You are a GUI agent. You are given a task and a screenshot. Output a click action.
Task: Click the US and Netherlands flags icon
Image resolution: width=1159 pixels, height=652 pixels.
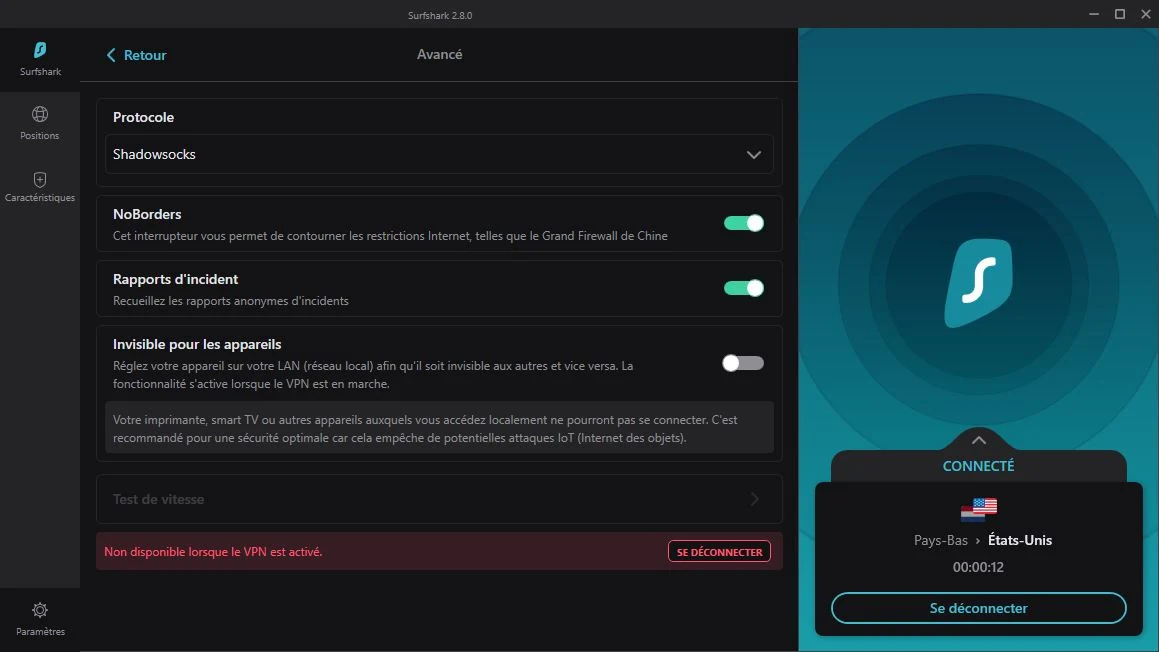tap(979, 509)
